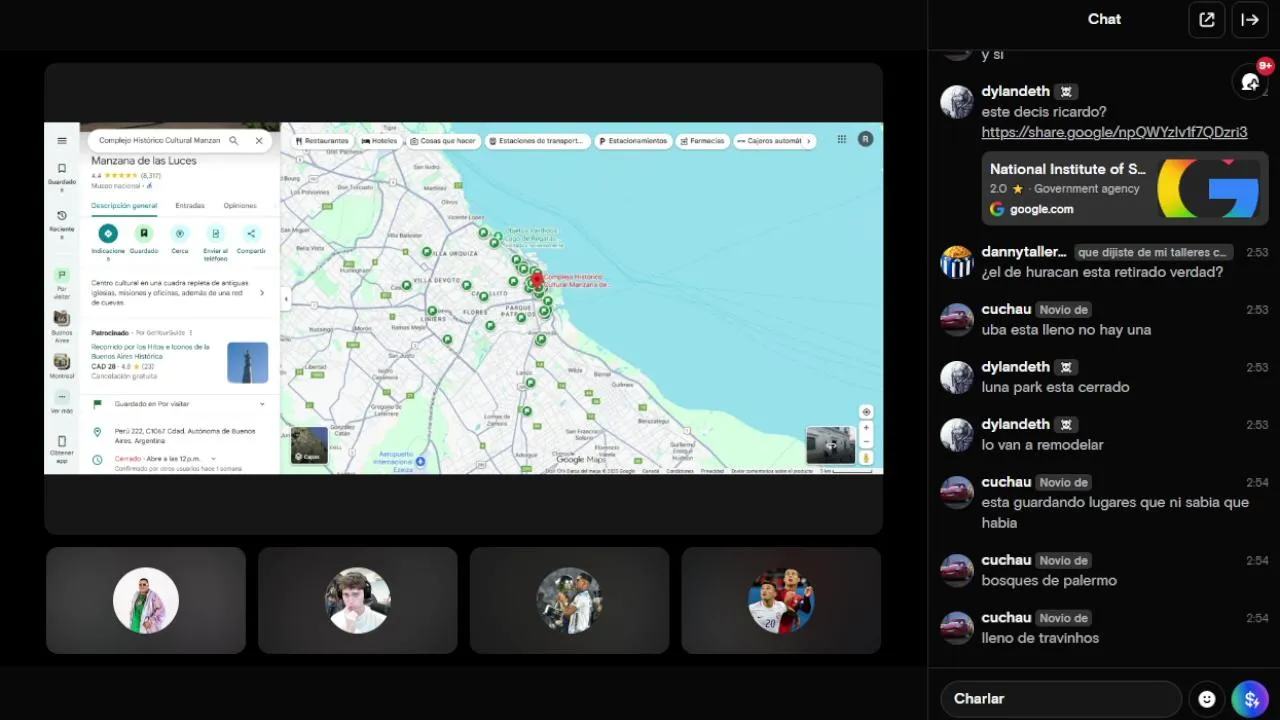Click the Indicaciones directions button
1280x720 pixels.
tap(108, 241)
